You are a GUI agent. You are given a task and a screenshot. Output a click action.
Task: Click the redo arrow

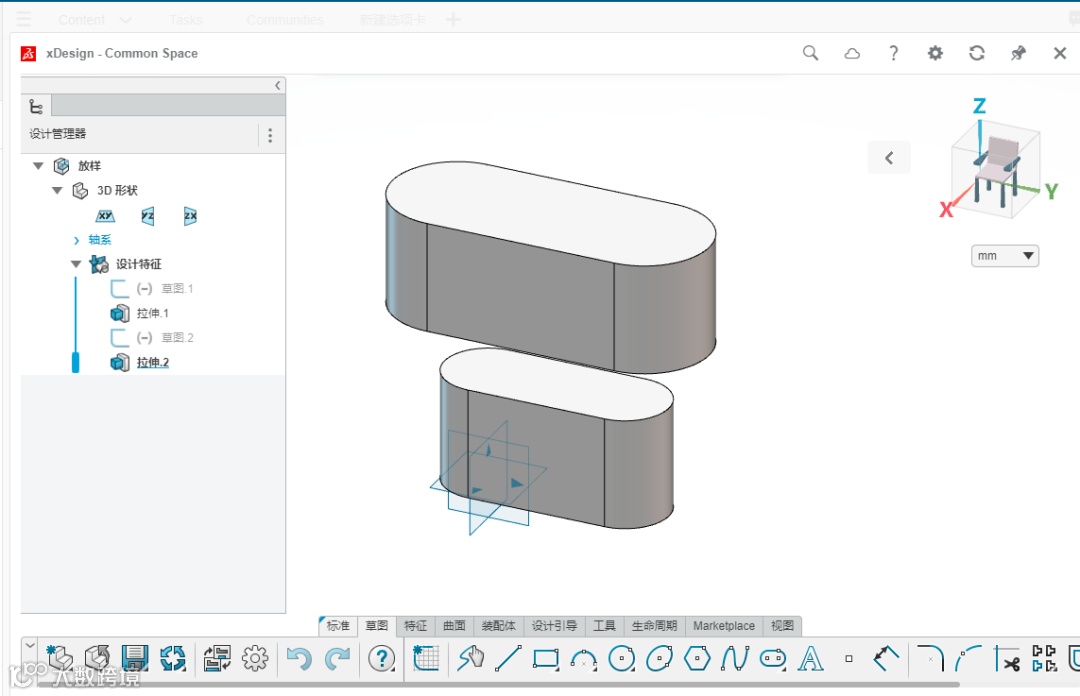[x=338, y=658]
